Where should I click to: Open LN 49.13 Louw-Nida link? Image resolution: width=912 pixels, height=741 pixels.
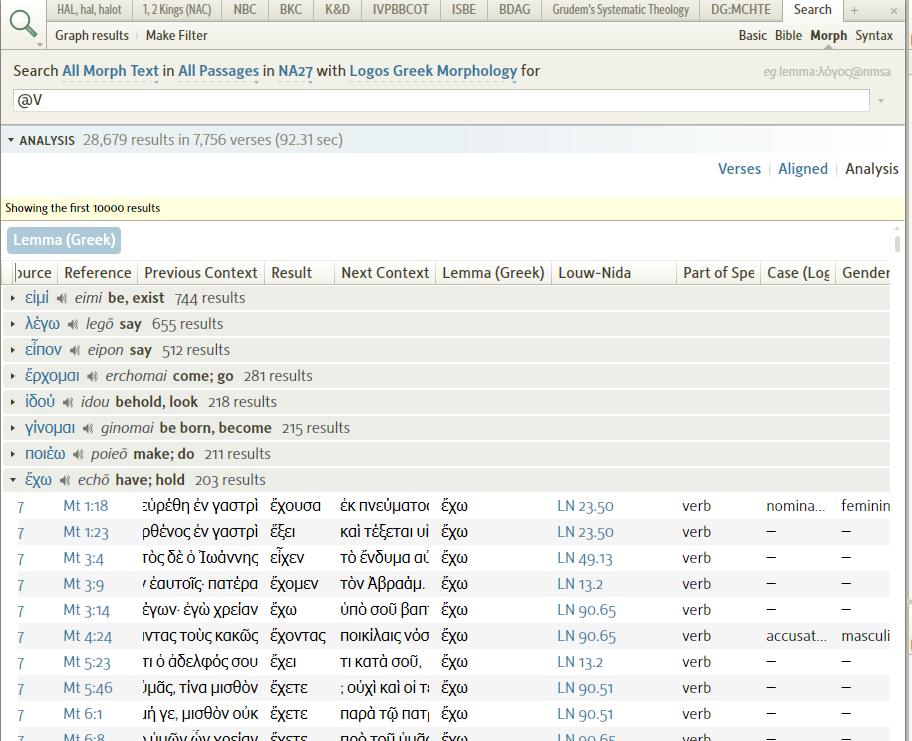[x=585, y=558]
